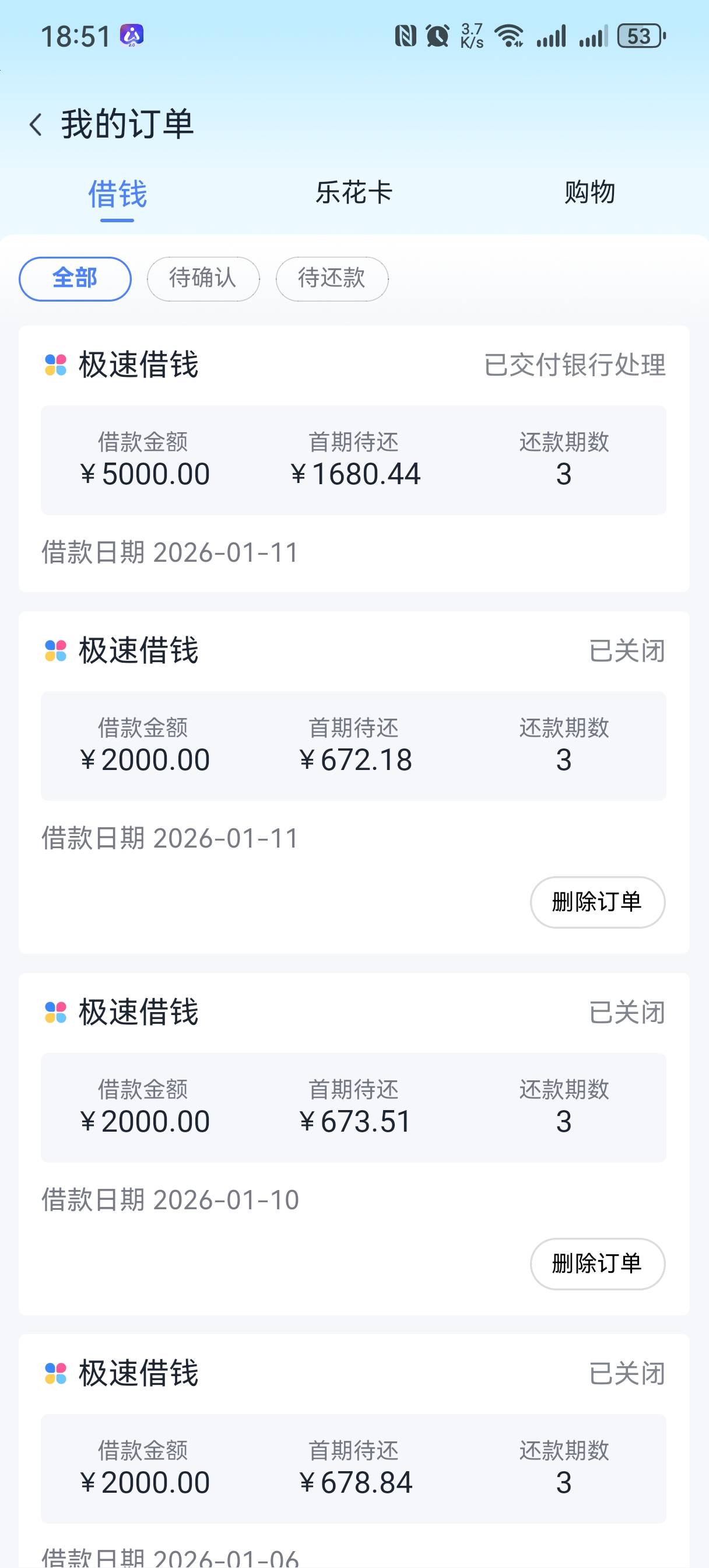
Task: Tap the Wi-Fi signal icon
Action: (510, 36)
